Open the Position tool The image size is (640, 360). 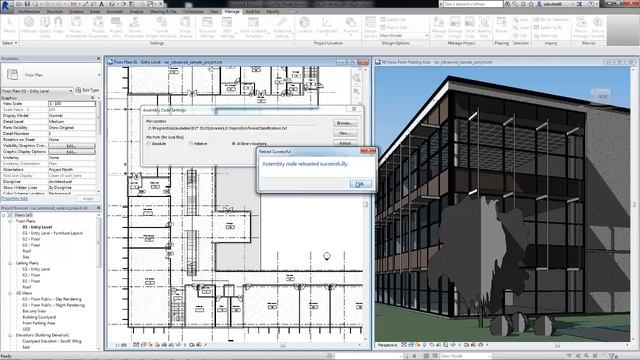(351, 26)
